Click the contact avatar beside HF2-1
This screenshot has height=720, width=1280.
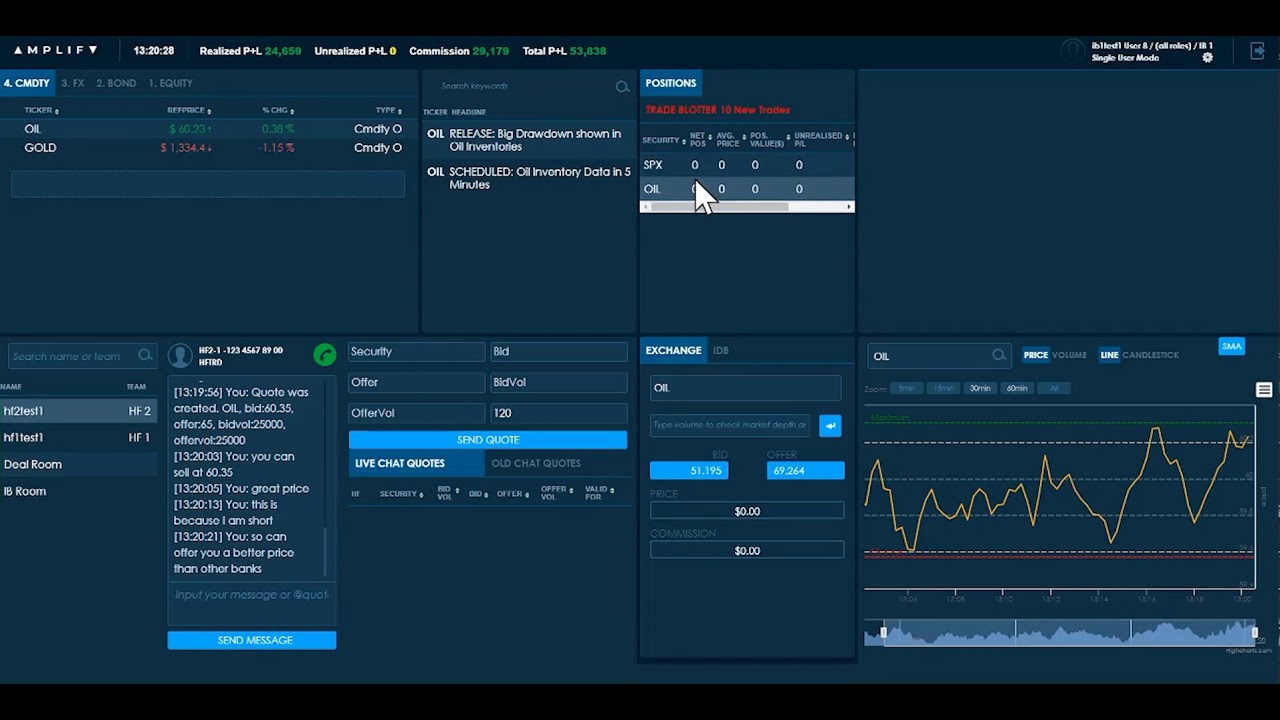[x=180, y=355]
